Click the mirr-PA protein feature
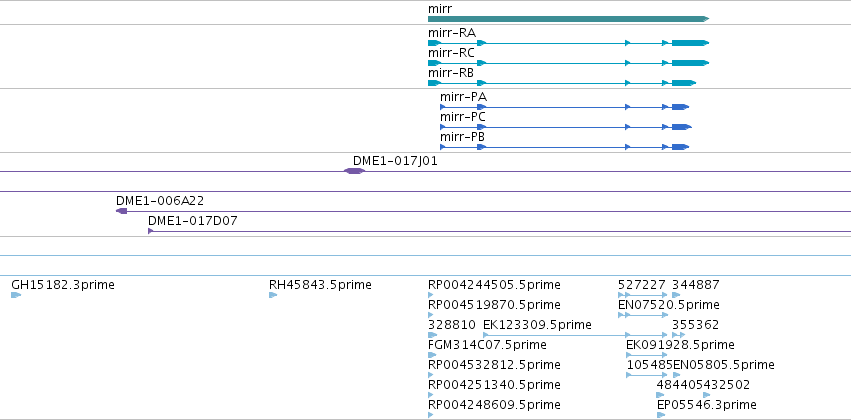The height and width of the screenshot is (420, 851). [x=564, y=107]
